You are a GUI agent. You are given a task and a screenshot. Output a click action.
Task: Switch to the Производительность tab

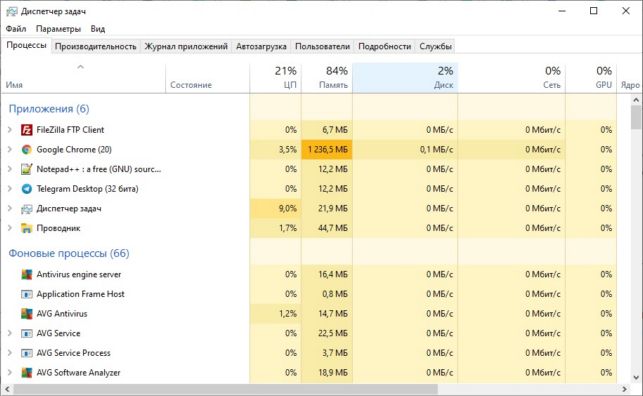click(96, 46)
